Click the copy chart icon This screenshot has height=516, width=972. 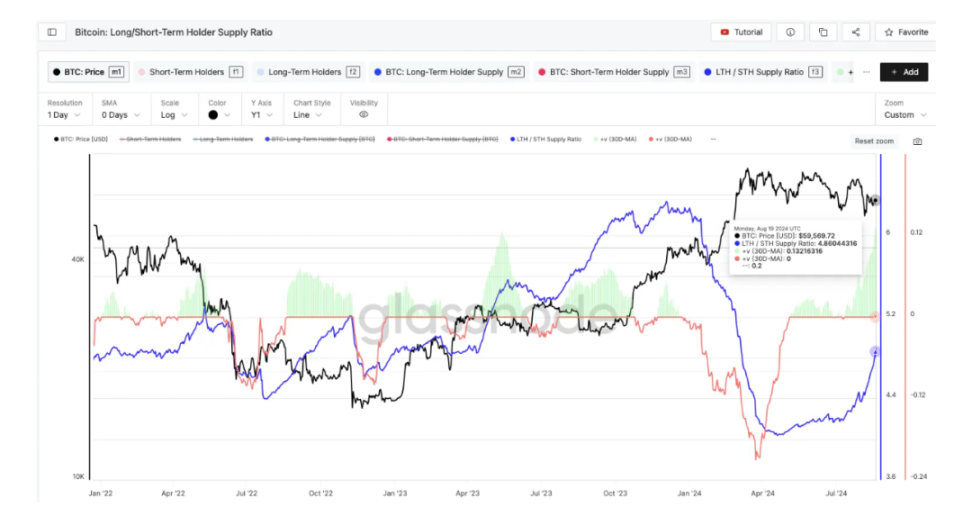pyautogui.click(x=823, y=32)
